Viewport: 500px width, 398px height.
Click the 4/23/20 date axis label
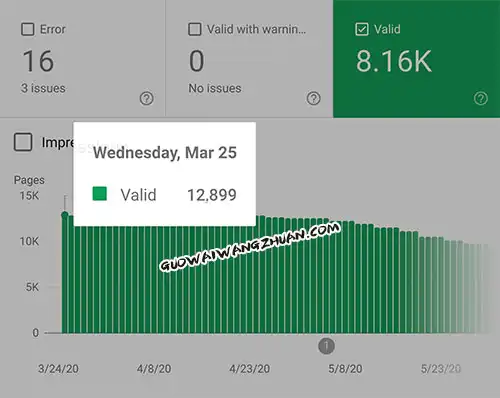pyautogui.click(x=249, y=369)
